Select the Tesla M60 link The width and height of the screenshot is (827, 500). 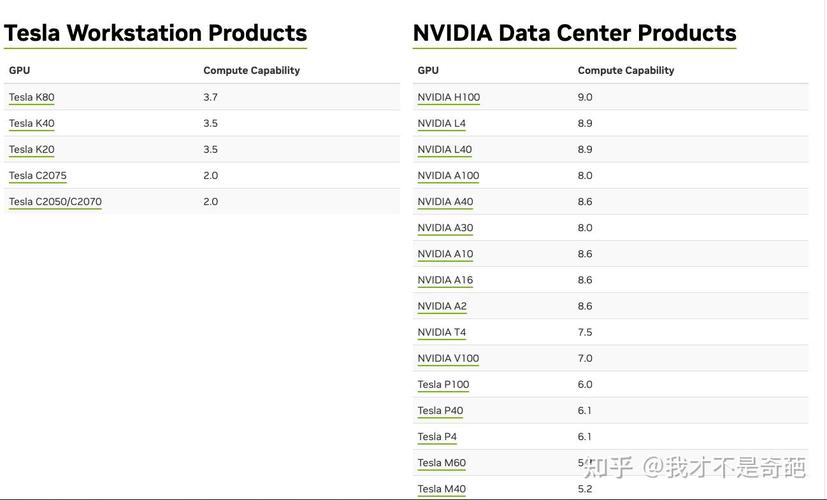pos(441,463)
